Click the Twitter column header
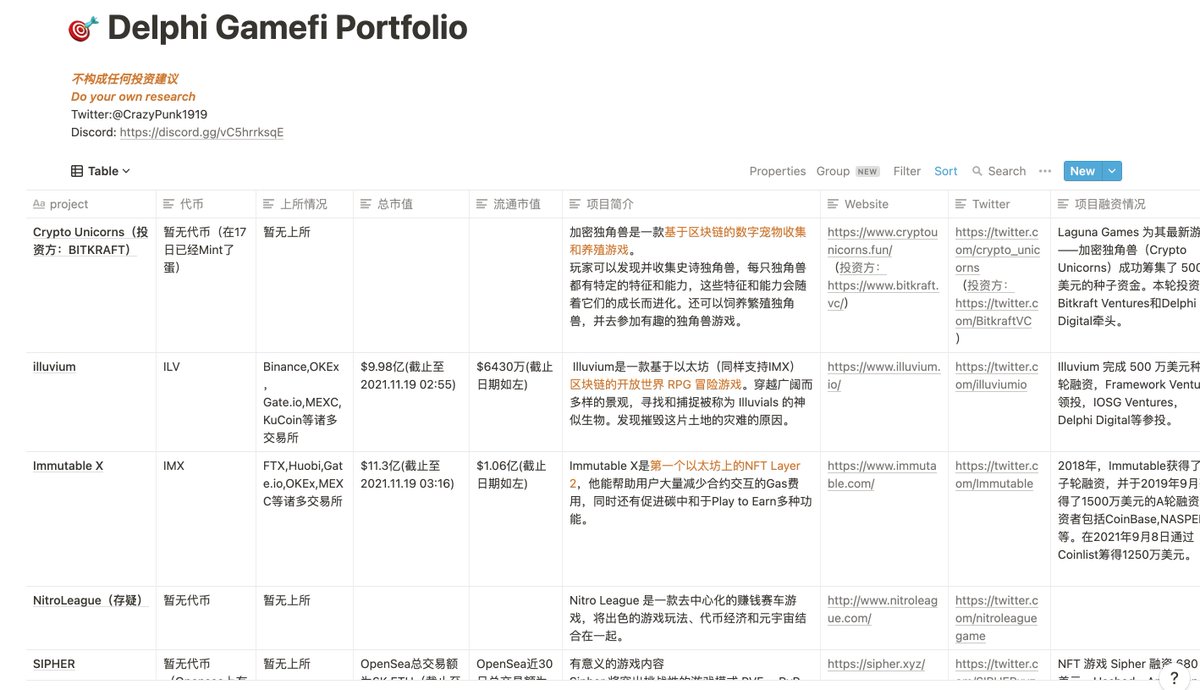 pos(999,204)
